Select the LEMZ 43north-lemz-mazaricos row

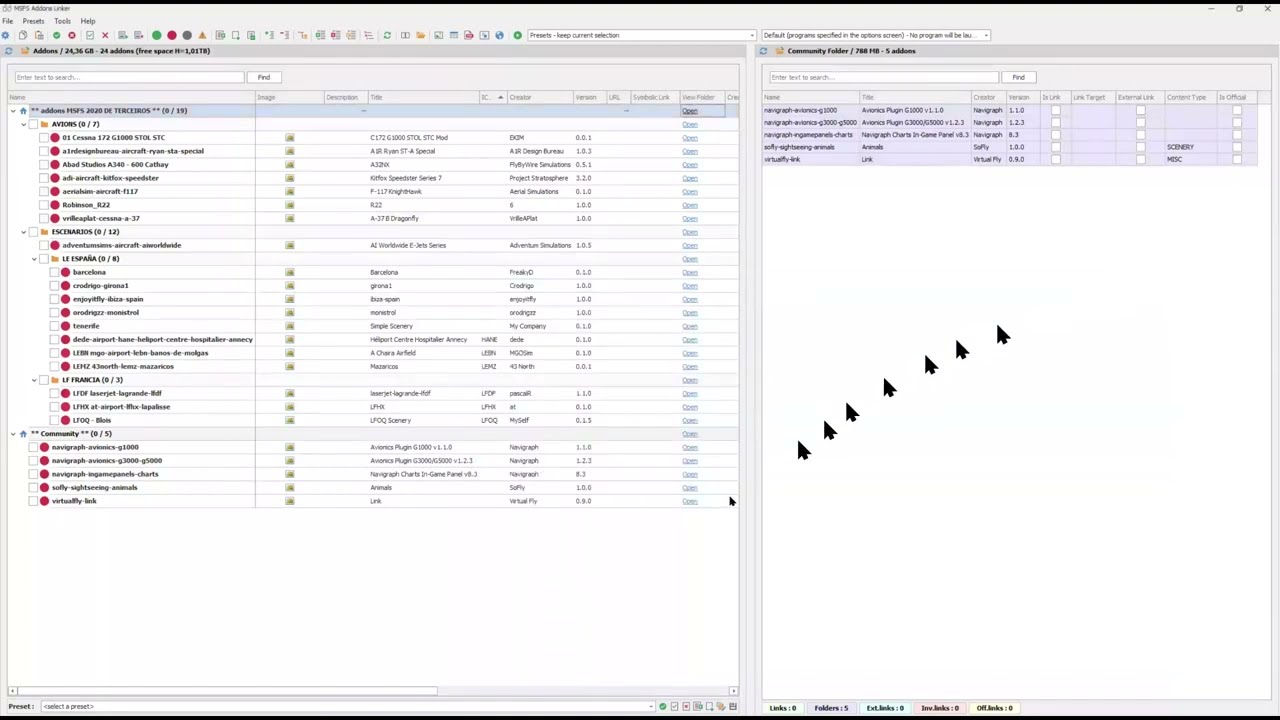click(373, 366)
